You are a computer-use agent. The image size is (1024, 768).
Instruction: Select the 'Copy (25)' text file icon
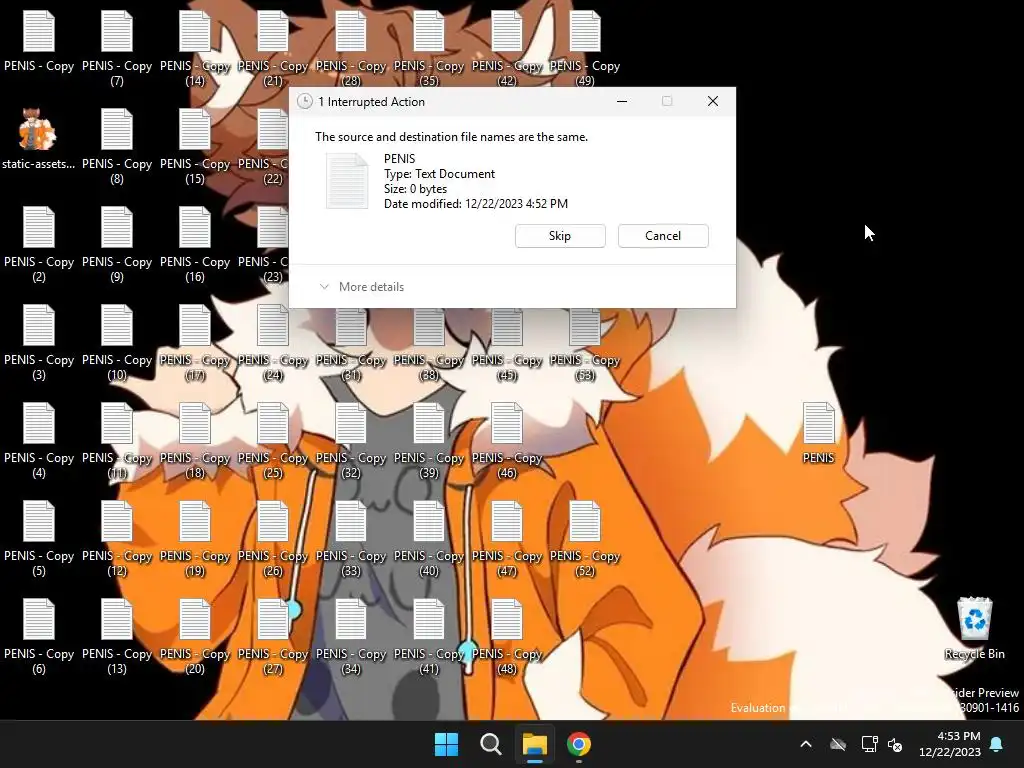click(x=273, y=423)
